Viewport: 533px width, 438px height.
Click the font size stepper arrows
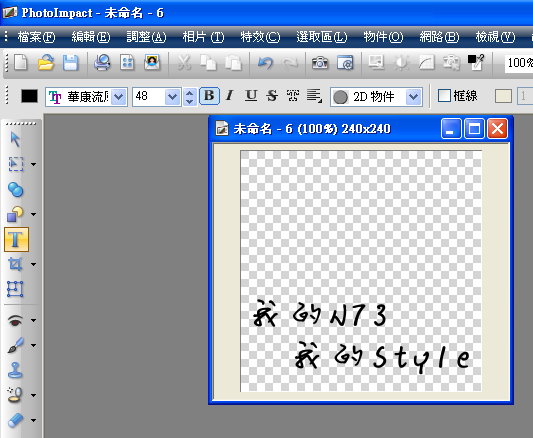(x=190, y=97)
